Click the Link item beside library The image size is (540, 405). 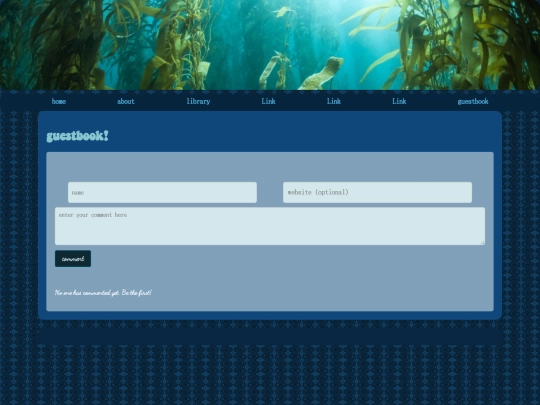click(x=268, y=101)
